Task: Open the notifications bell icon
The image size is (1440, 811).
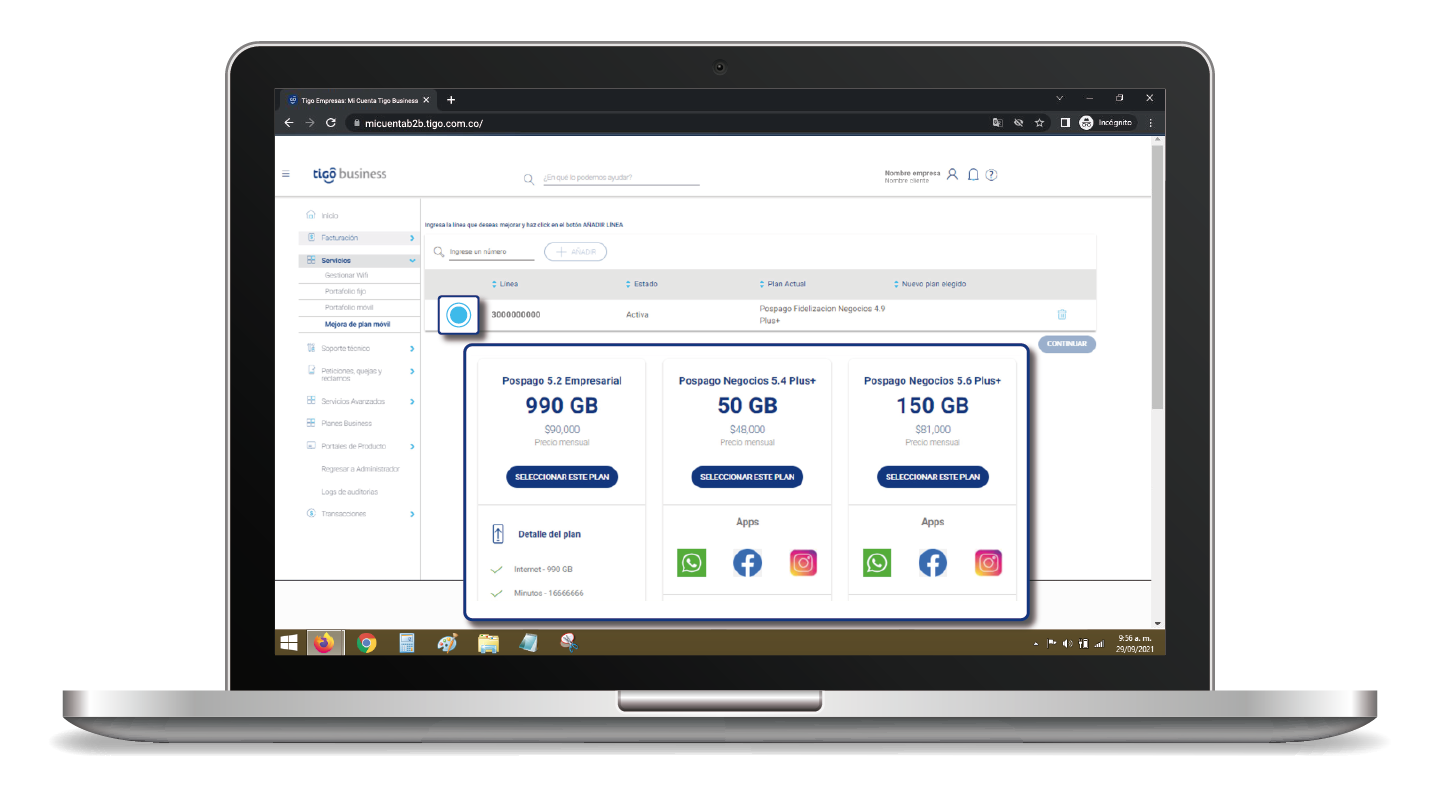Action: point(973,174)
